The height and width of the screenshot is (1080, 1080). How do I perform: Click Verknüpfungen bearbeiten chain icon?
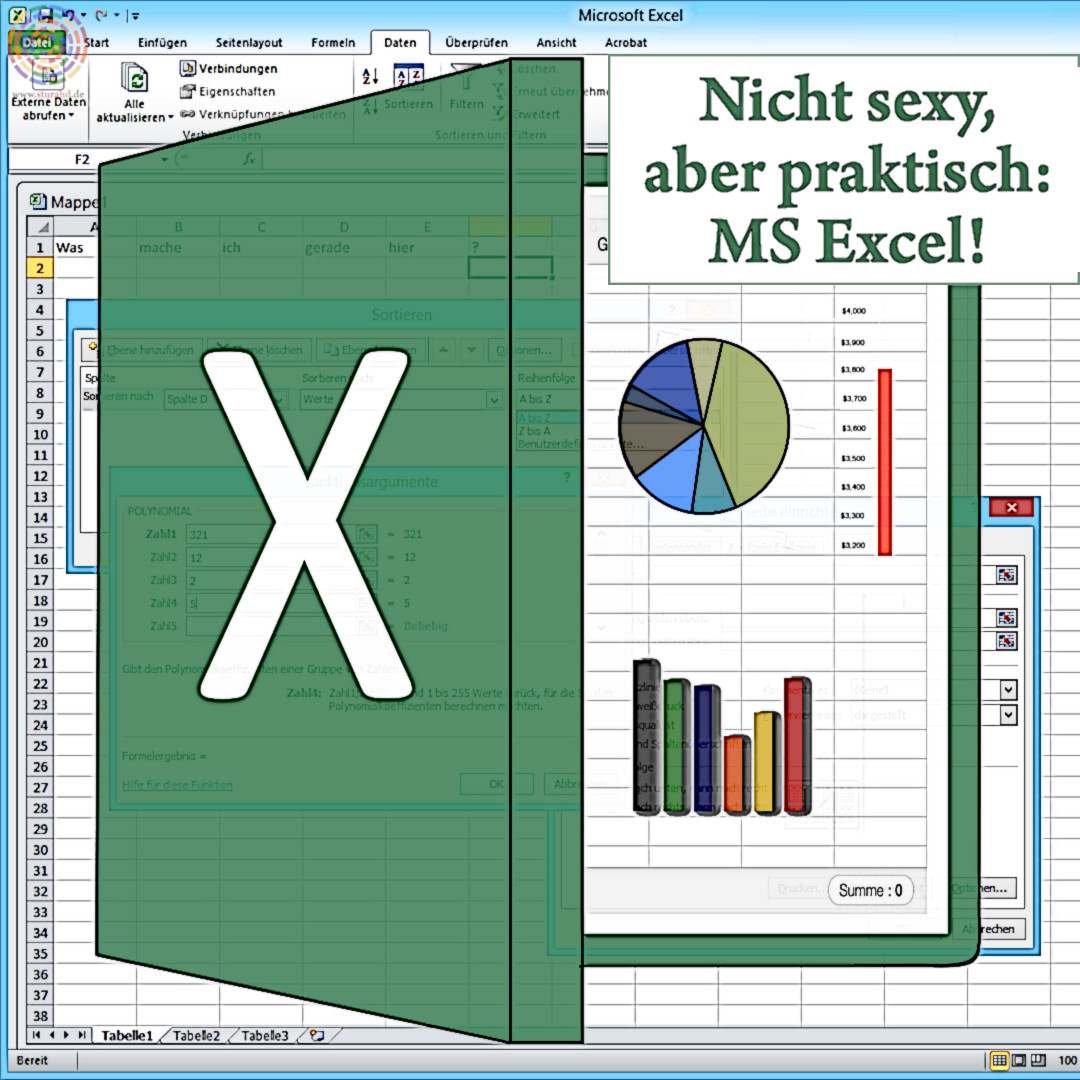(x=187, y=114)
